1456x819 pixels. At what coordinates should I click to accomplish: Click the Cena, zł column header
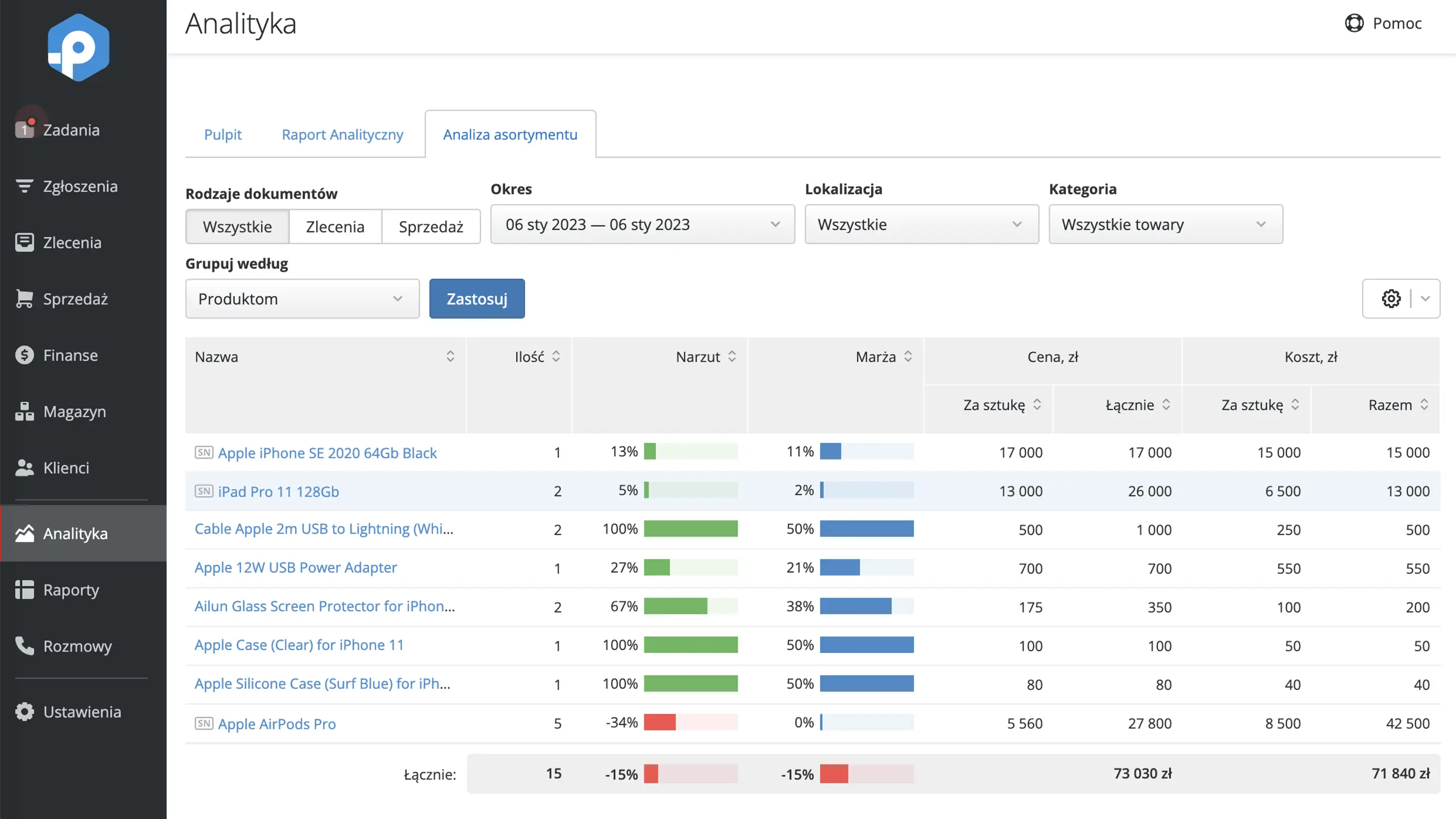pos(1053,357)
